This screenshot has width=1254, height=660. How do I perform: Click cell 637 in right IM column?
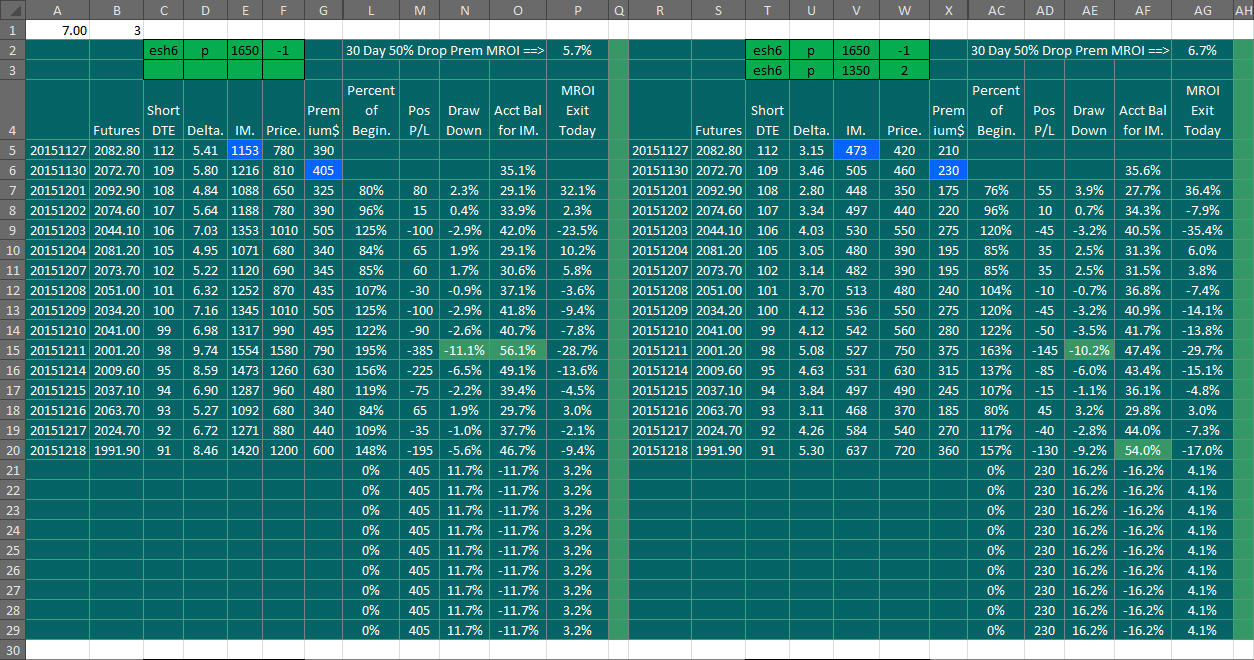[856, 450]
